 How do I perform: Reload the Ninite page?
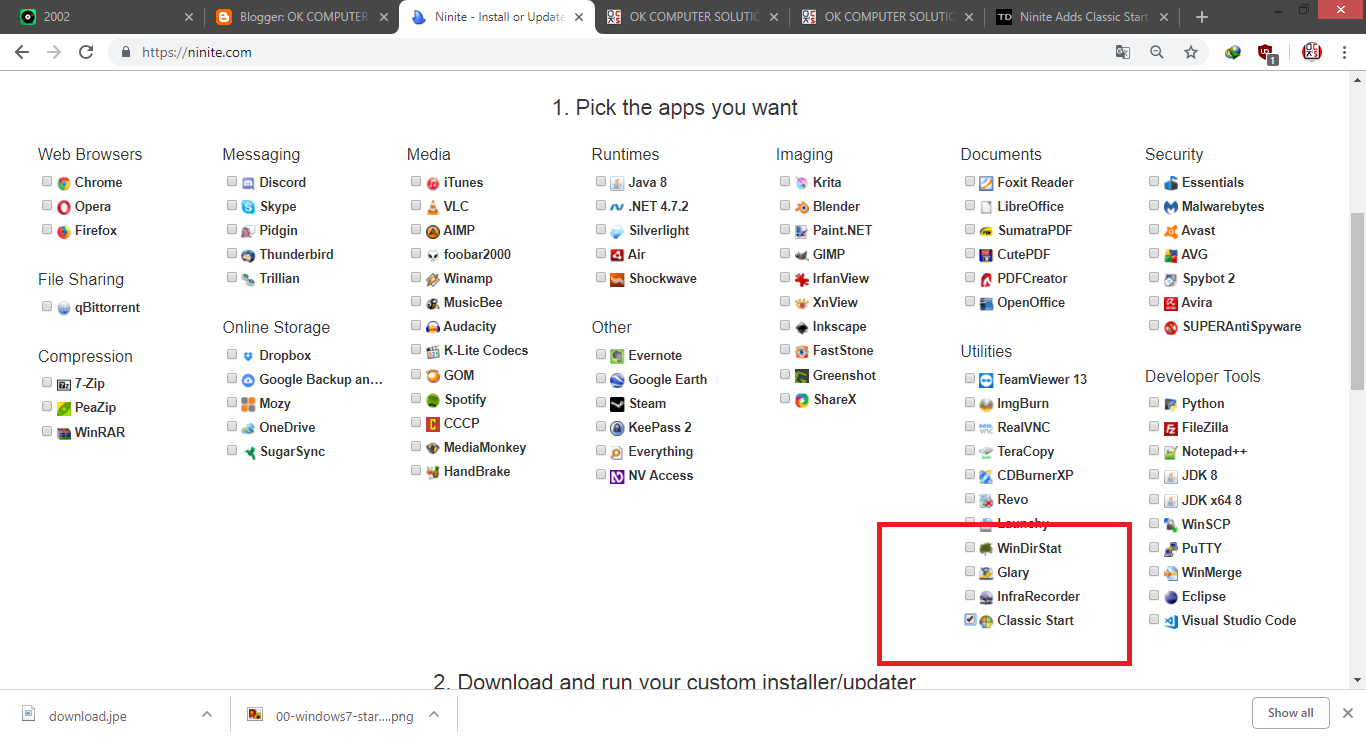coord(86,52)
